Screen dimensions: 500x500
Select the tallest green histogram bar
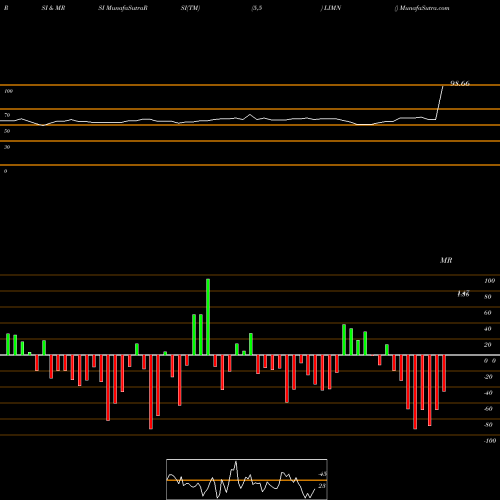click(208, 317)
